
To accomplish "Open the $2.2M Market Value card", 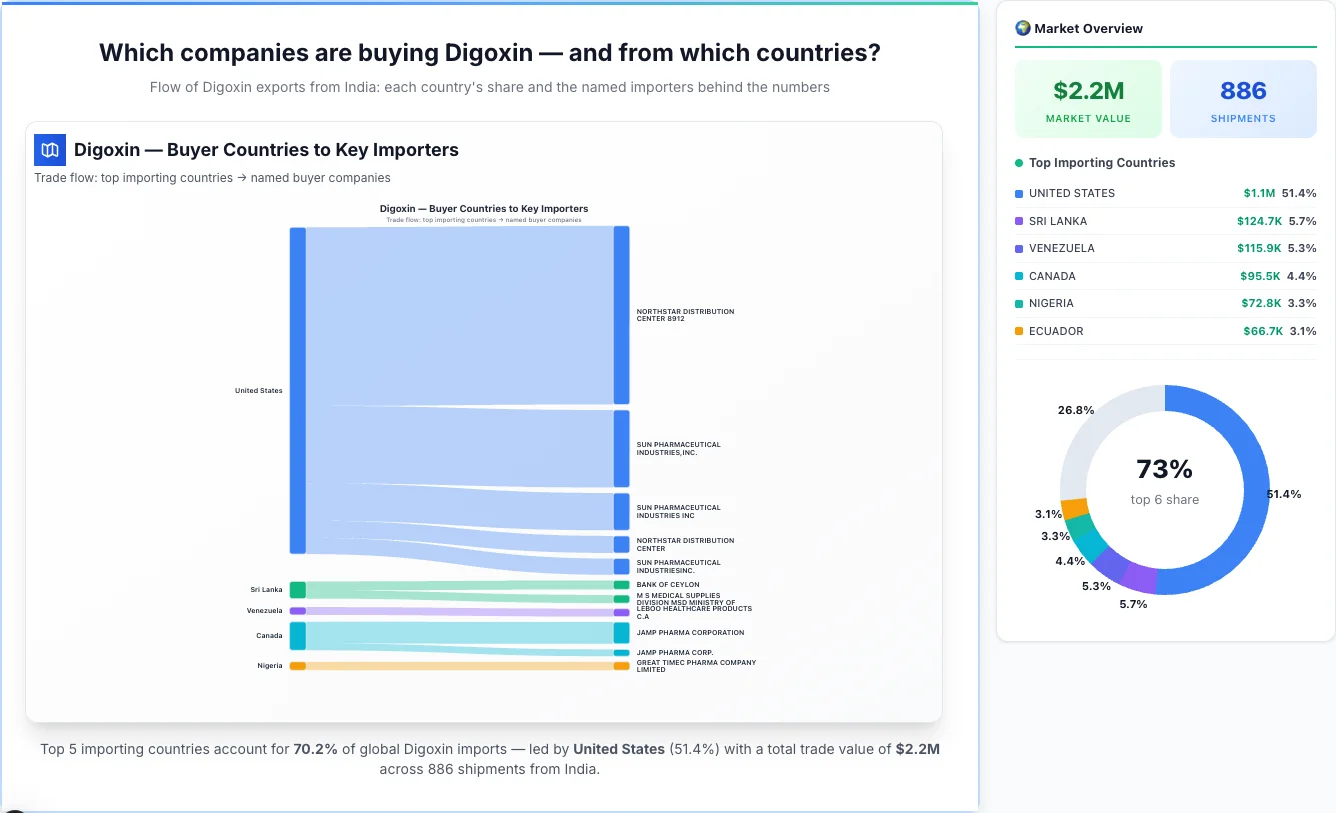I will (1088, 98).
